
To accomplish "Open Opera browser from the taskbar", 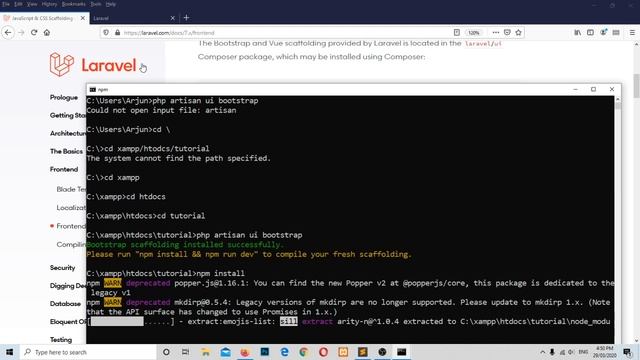I will 323,352.
